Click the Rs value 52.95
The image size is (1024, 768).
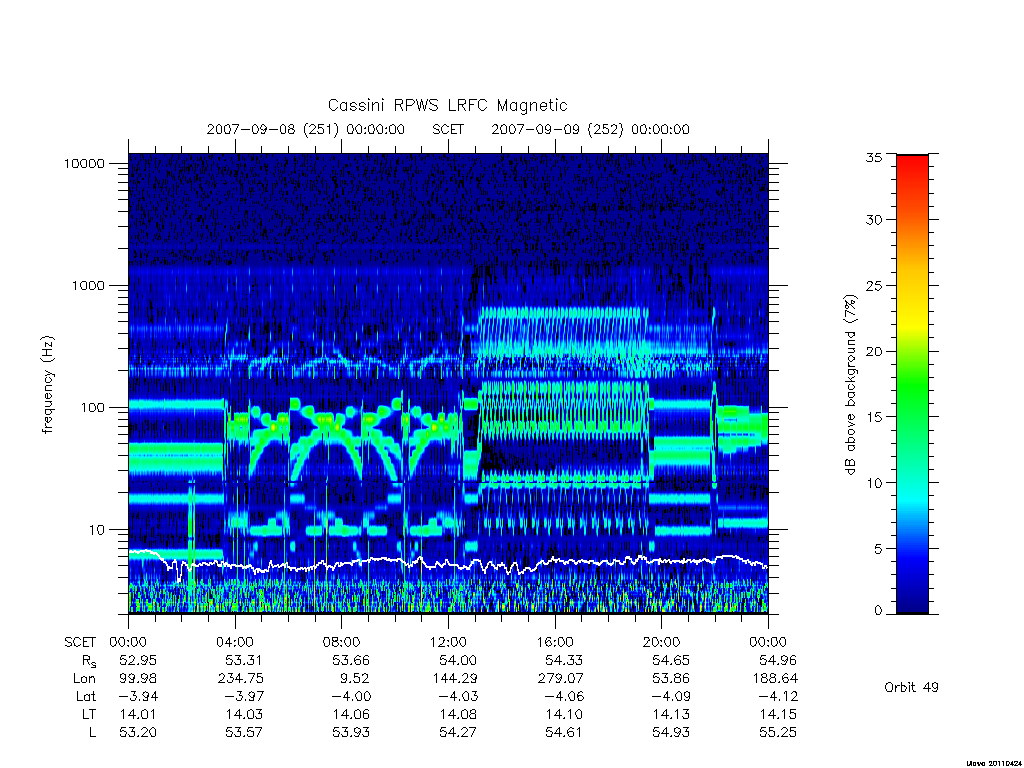tap(138, 660)
